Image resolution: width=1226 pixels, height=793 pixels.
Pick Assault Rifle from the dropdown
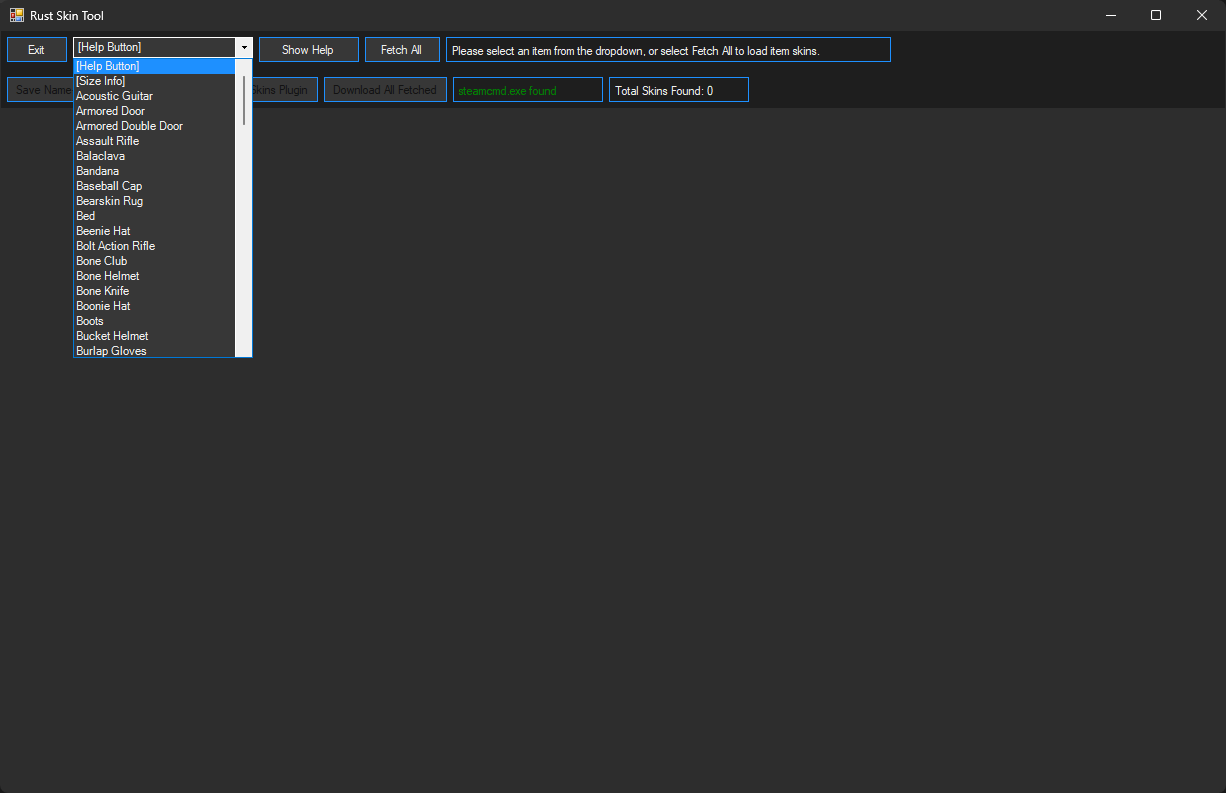[107, 141]
